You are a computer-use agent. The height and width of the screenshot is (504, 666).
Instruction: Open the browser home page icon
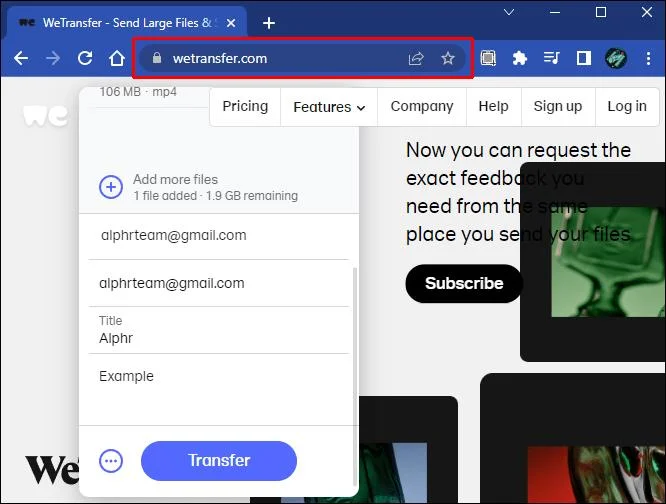[117, 58]
